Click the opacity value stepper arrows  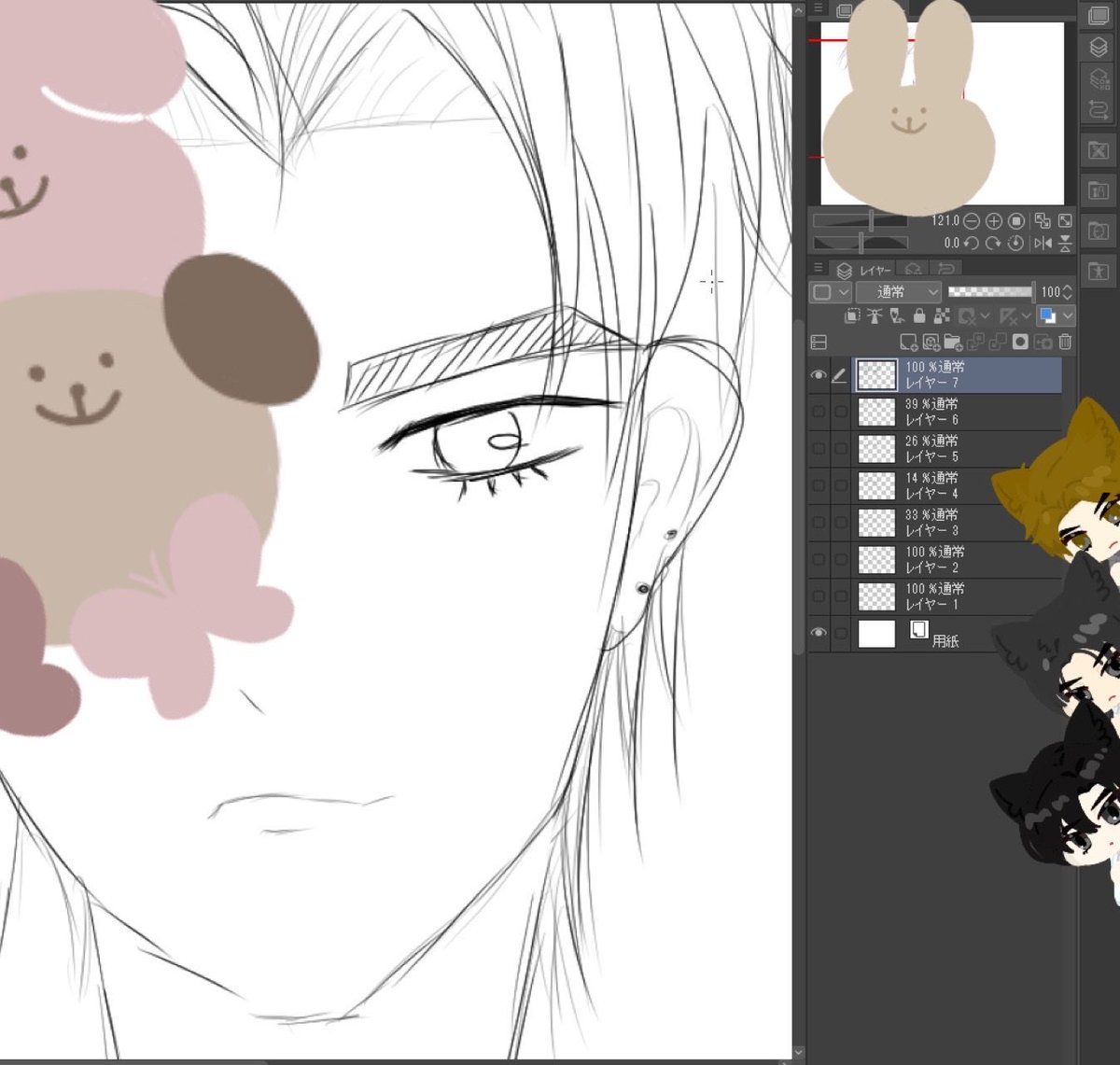pyautogui.click(x=1067, y=292)
